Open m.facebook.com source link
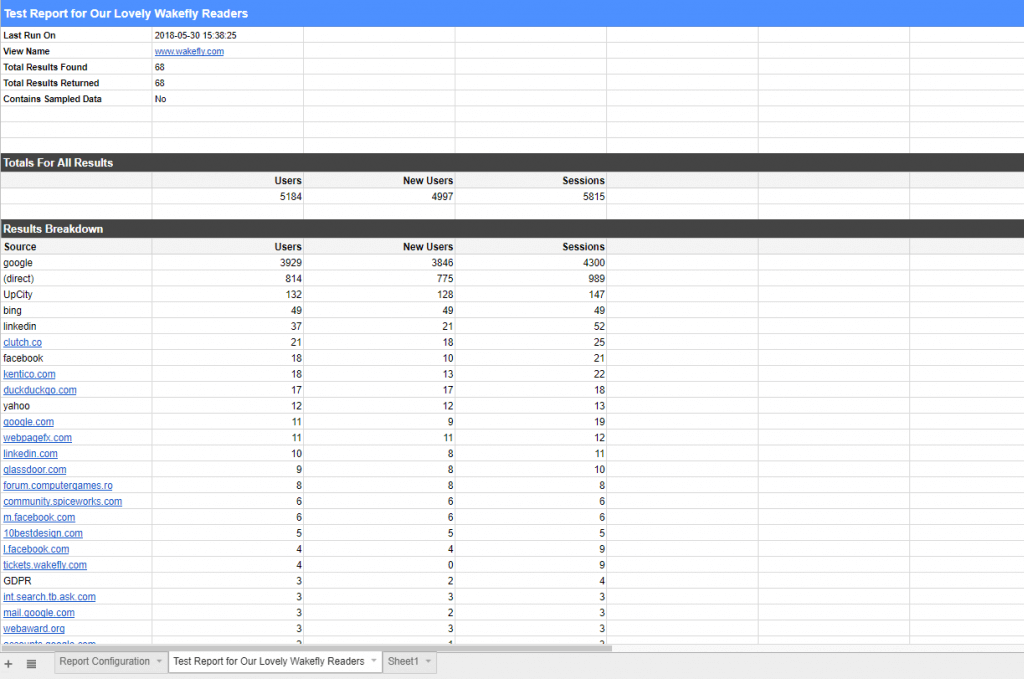Image resolution: width=1024 pixels, height=679 pixels. [39, 518]
